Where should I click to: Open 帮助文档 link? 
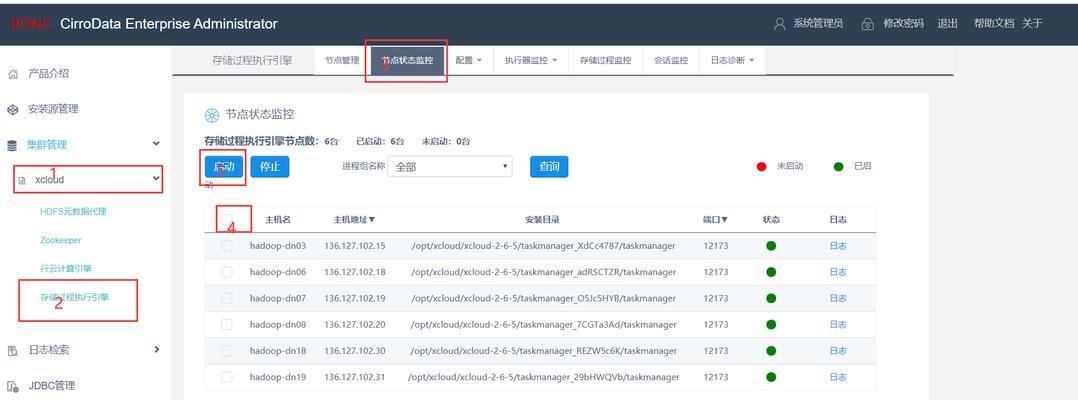click(994, 24)
